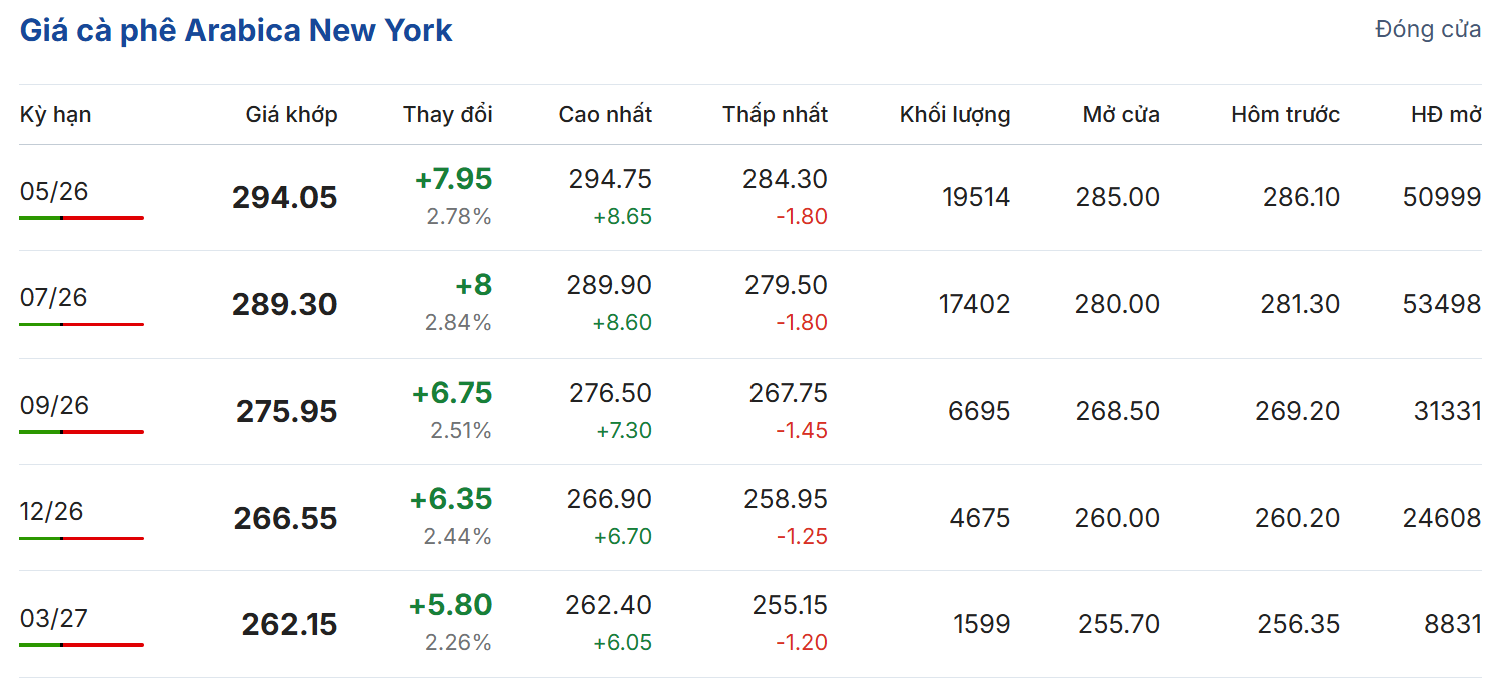
Task: Click the 'Thay đổi' column header
Action: (x=447, y=115)
